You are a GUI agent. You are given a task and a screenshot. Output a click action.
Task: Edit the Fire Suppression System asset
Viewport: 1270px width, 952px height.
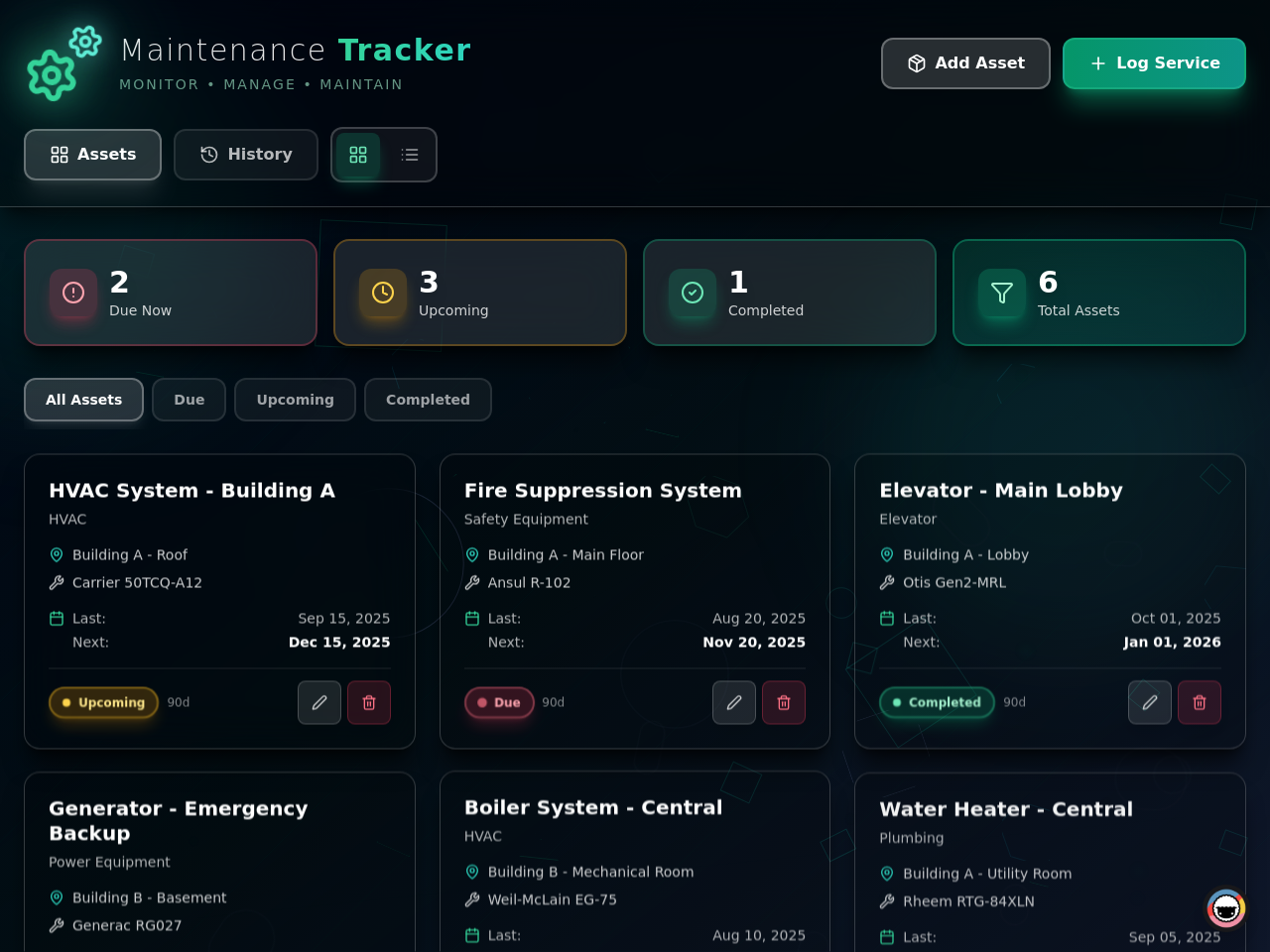(x=734, y=702)
